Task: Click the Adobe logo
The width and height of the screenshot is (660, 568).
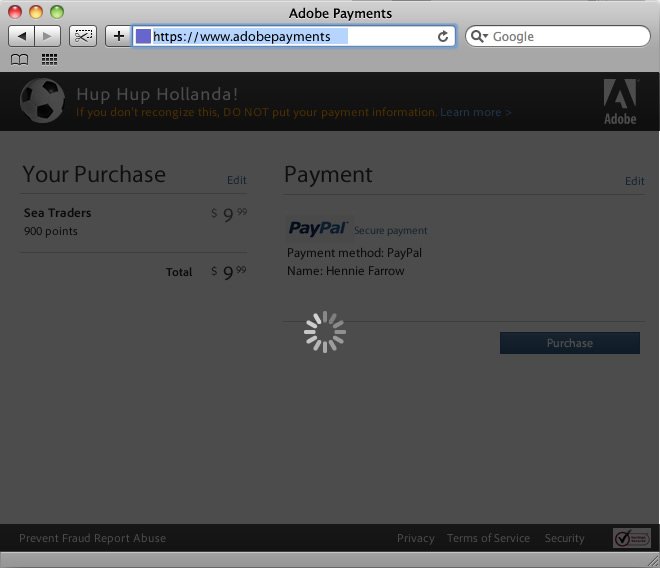Action: [620, 101]
